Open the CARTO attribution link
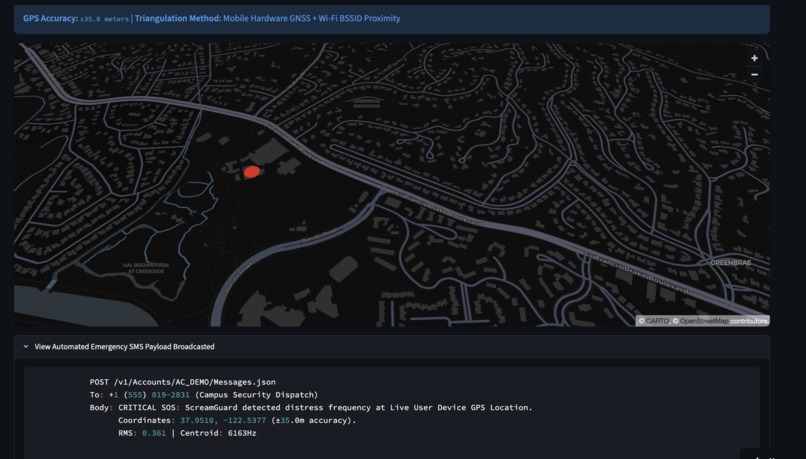Screen dimensions: 806x459 click(657, 321)
